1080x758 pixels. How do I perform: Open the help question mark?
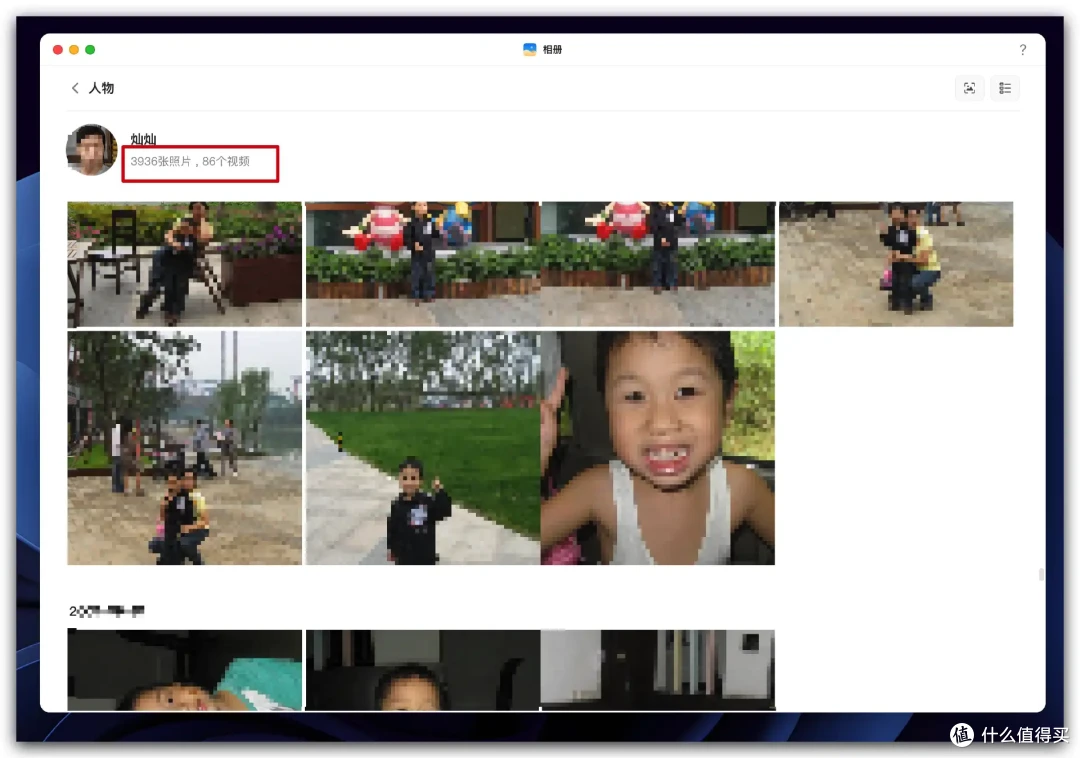[1023, 50]
